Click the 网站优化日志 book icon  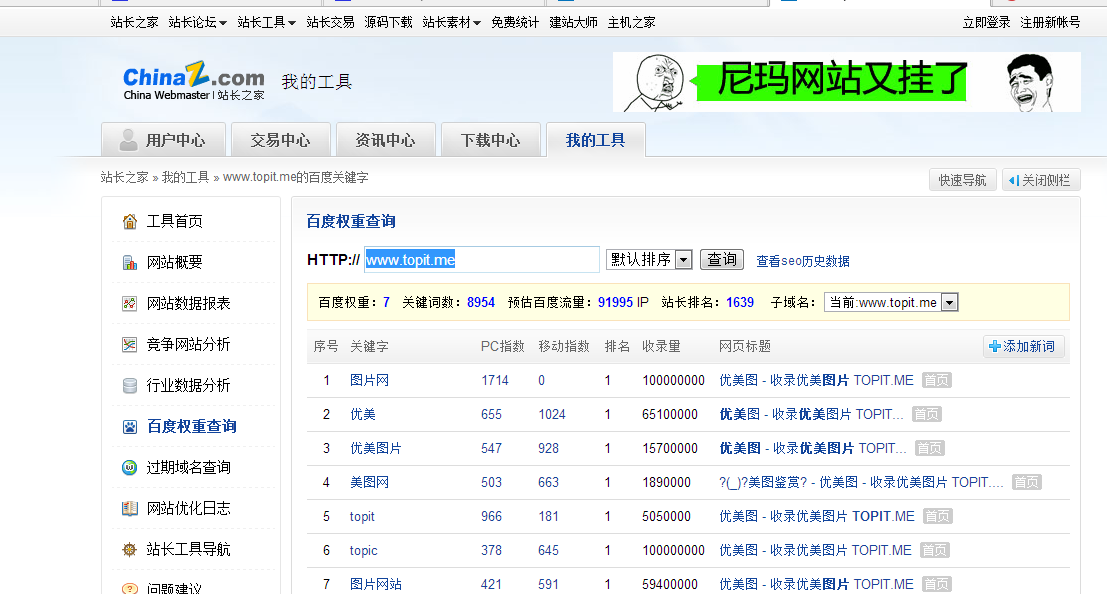[x=130, y=509]
